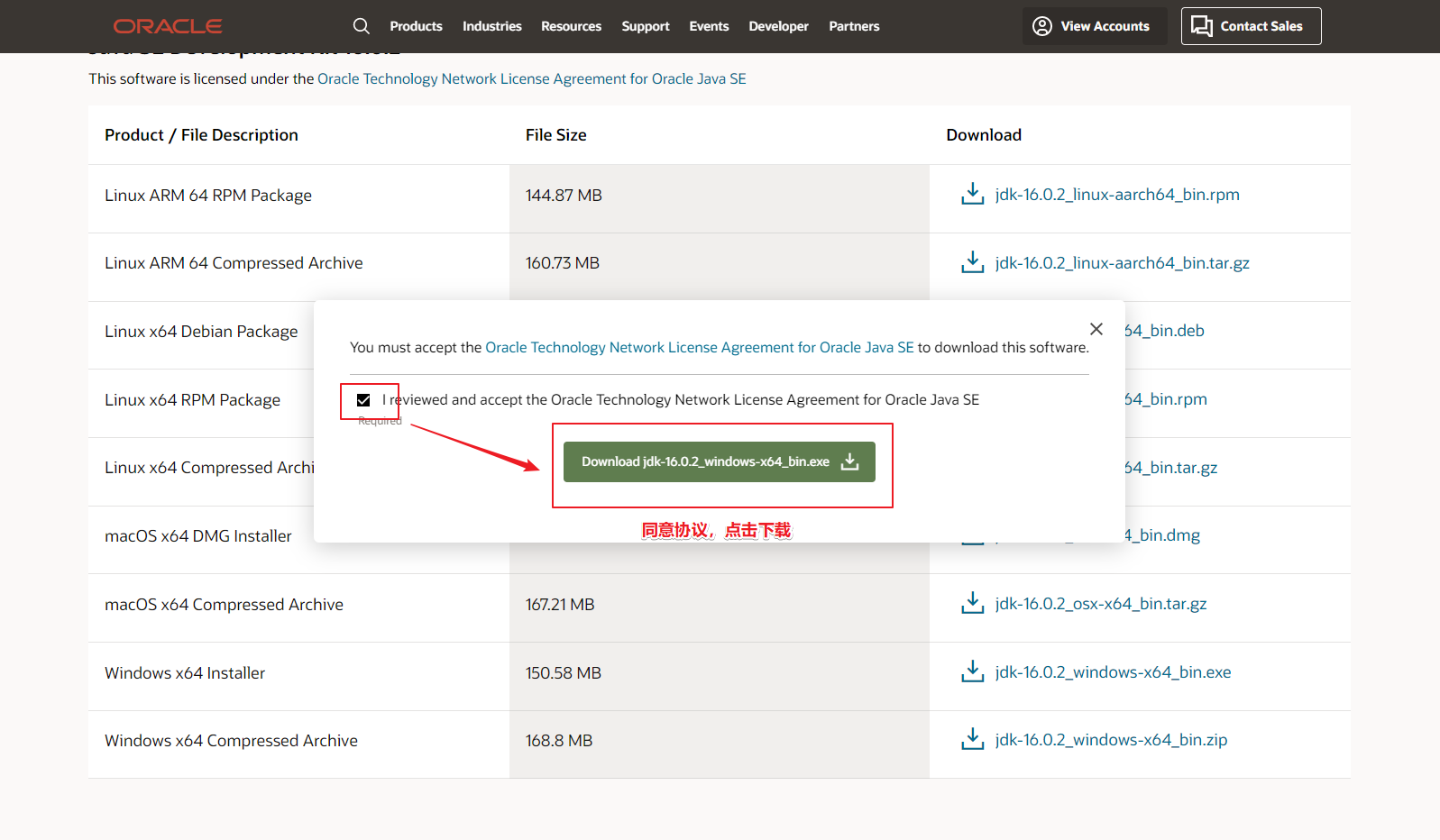Click the 150.58 MB file size

point(564,672)
